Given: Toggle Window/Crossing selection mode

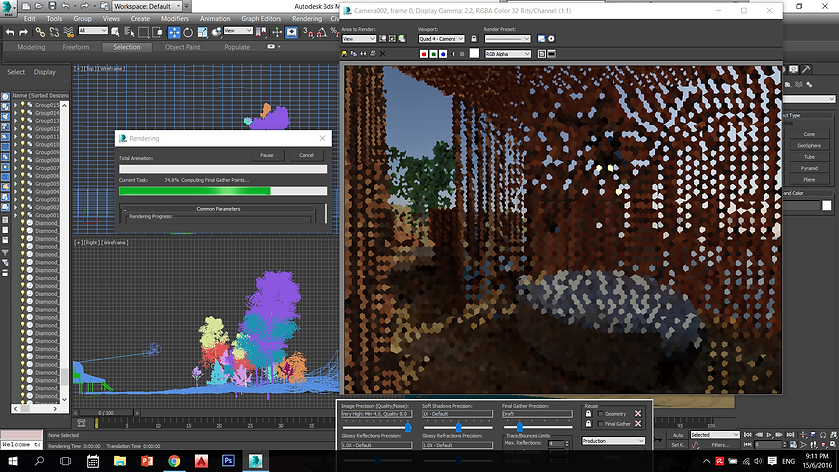Looking at the screenshot, I should [157, 32].
